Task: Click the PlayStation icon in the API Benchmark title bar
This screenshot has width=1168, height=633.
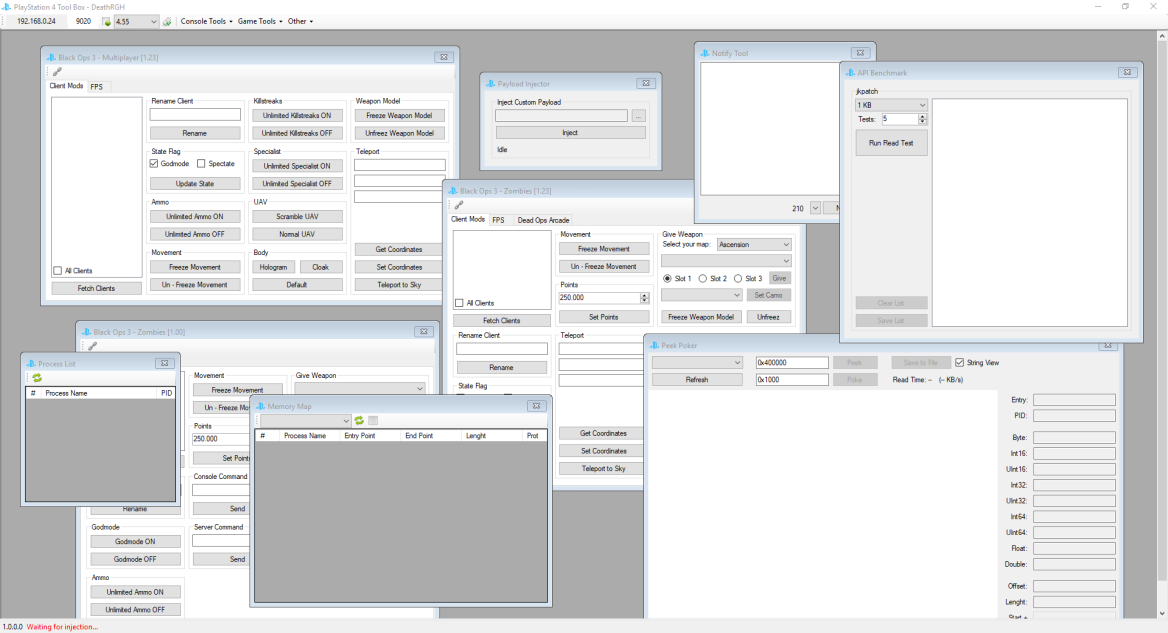Action: coord(850,73)
